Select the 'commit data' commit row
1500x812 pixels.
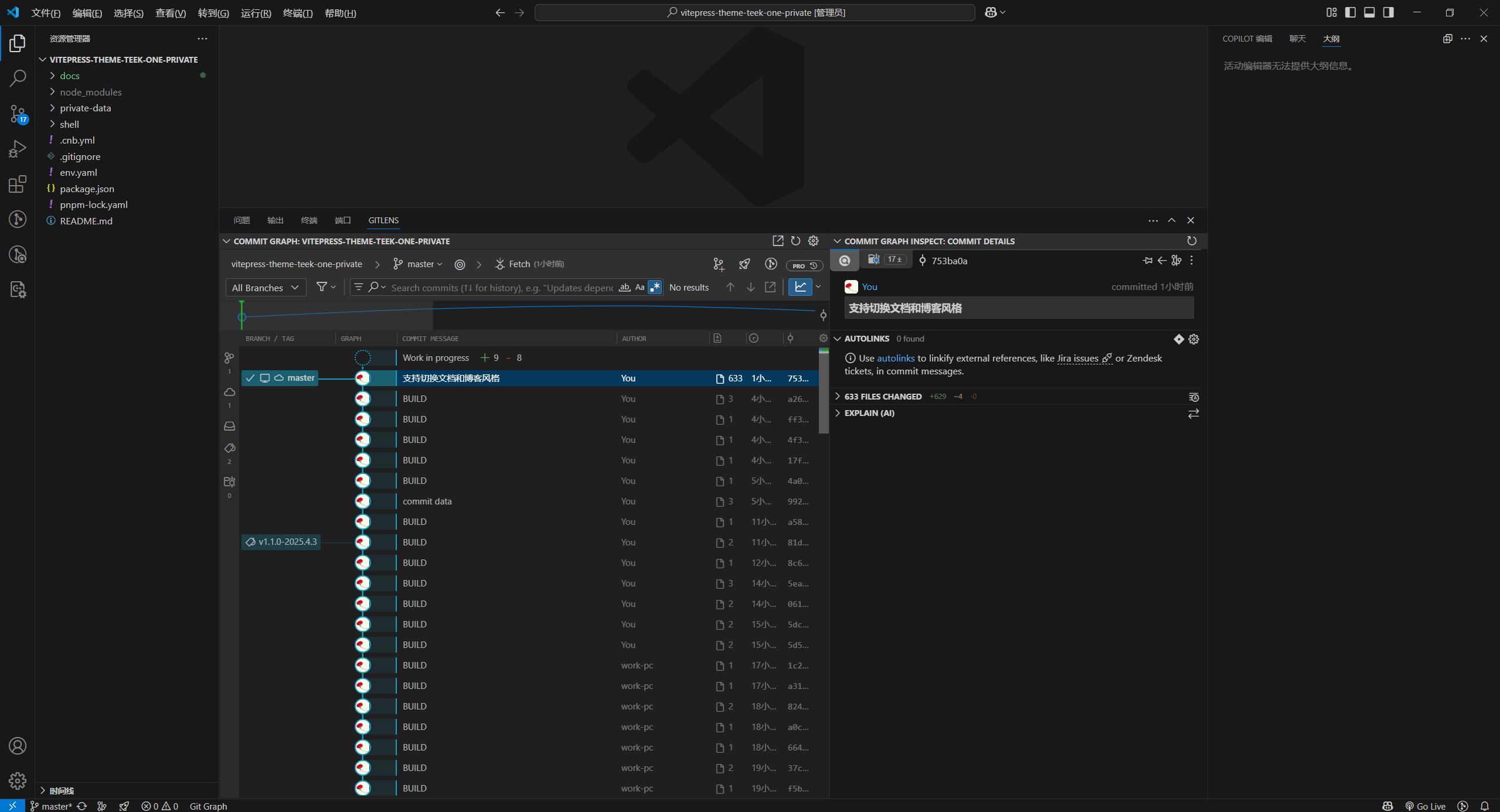point(529,501)
